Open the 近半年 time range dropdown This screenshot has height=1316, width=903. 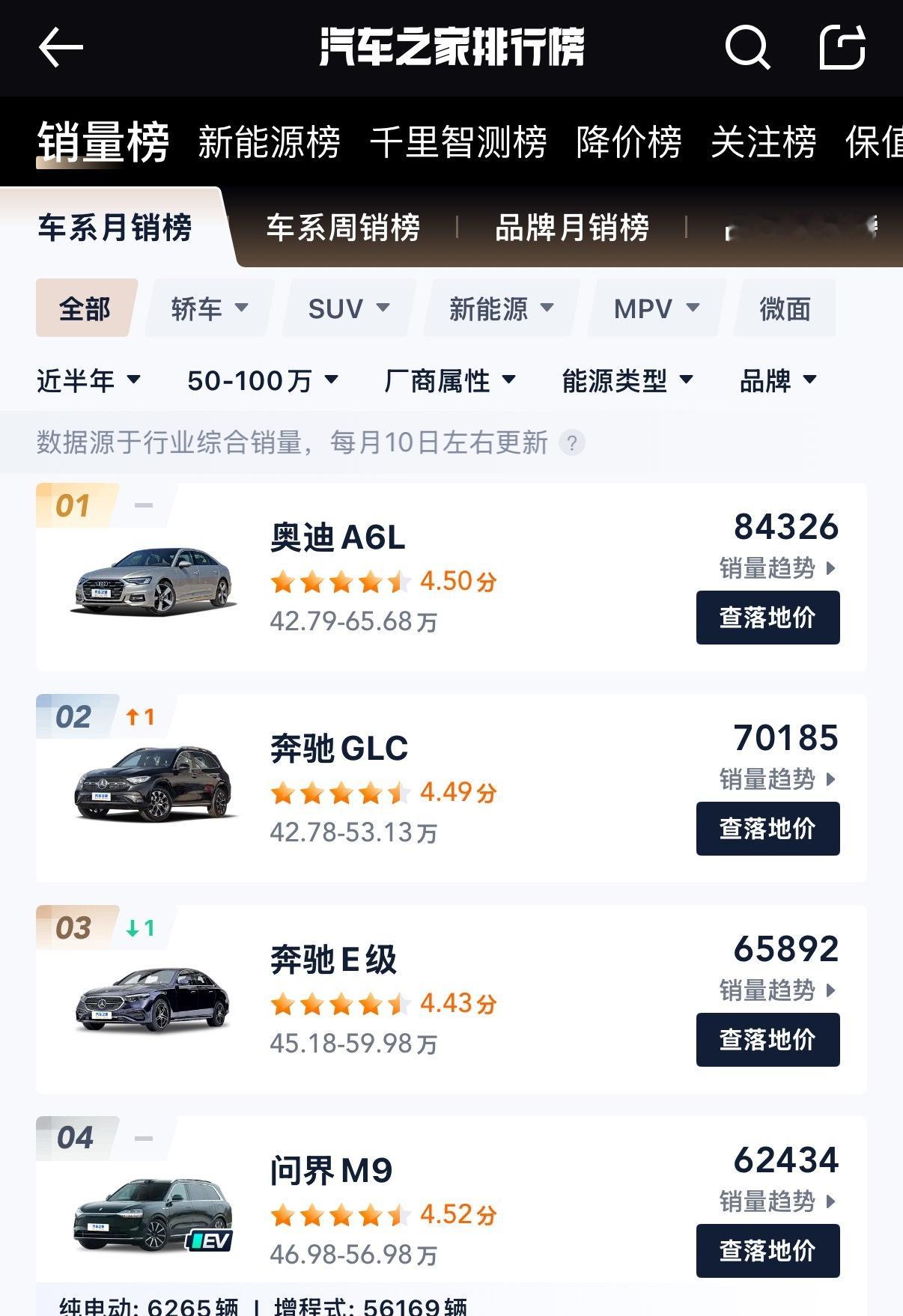89,381
